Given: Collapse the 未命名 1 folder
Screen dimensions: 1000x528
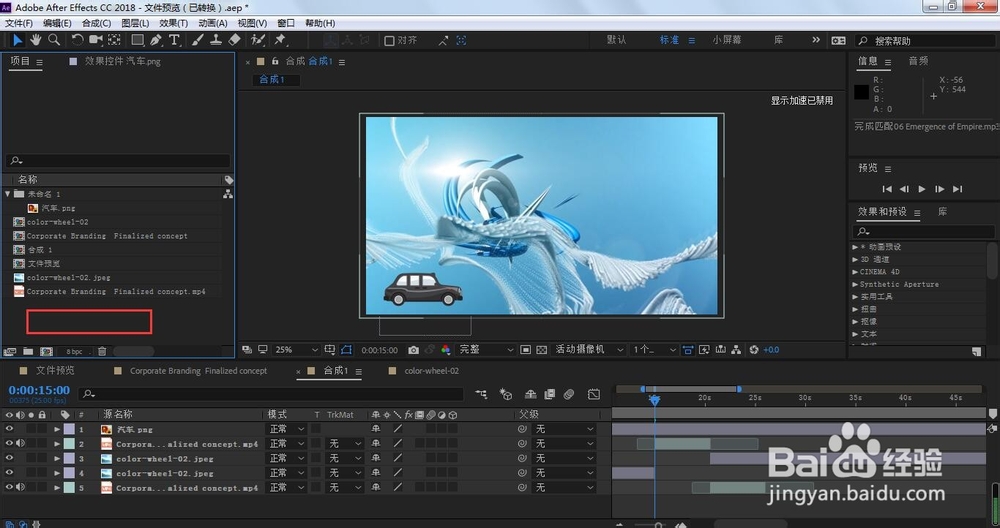Looking at the screenshot, I should [x=8, y=193].
